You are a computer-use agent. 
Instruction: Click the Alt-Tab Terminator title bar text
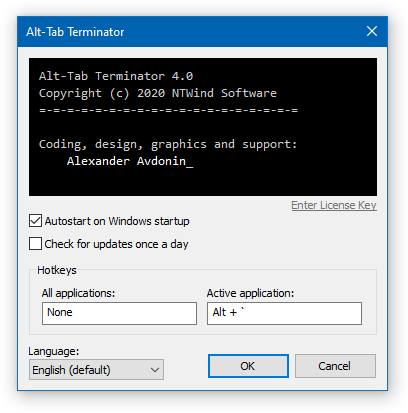tap(75, 32)
